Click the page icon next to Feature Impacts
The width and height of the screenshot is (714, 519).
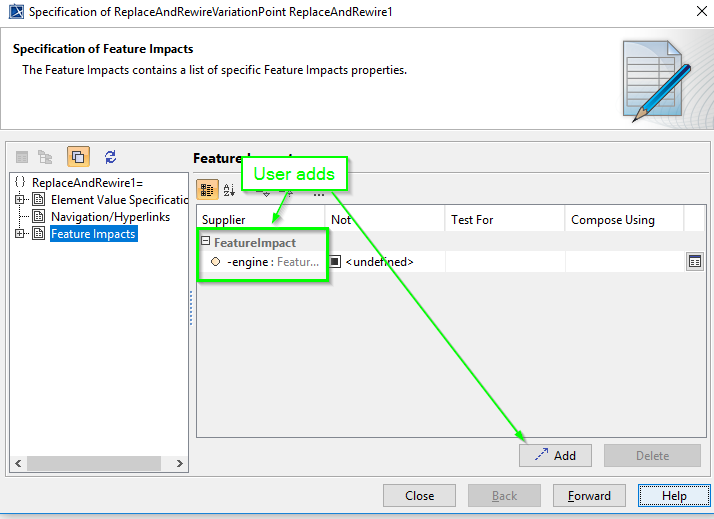[39, 234]
